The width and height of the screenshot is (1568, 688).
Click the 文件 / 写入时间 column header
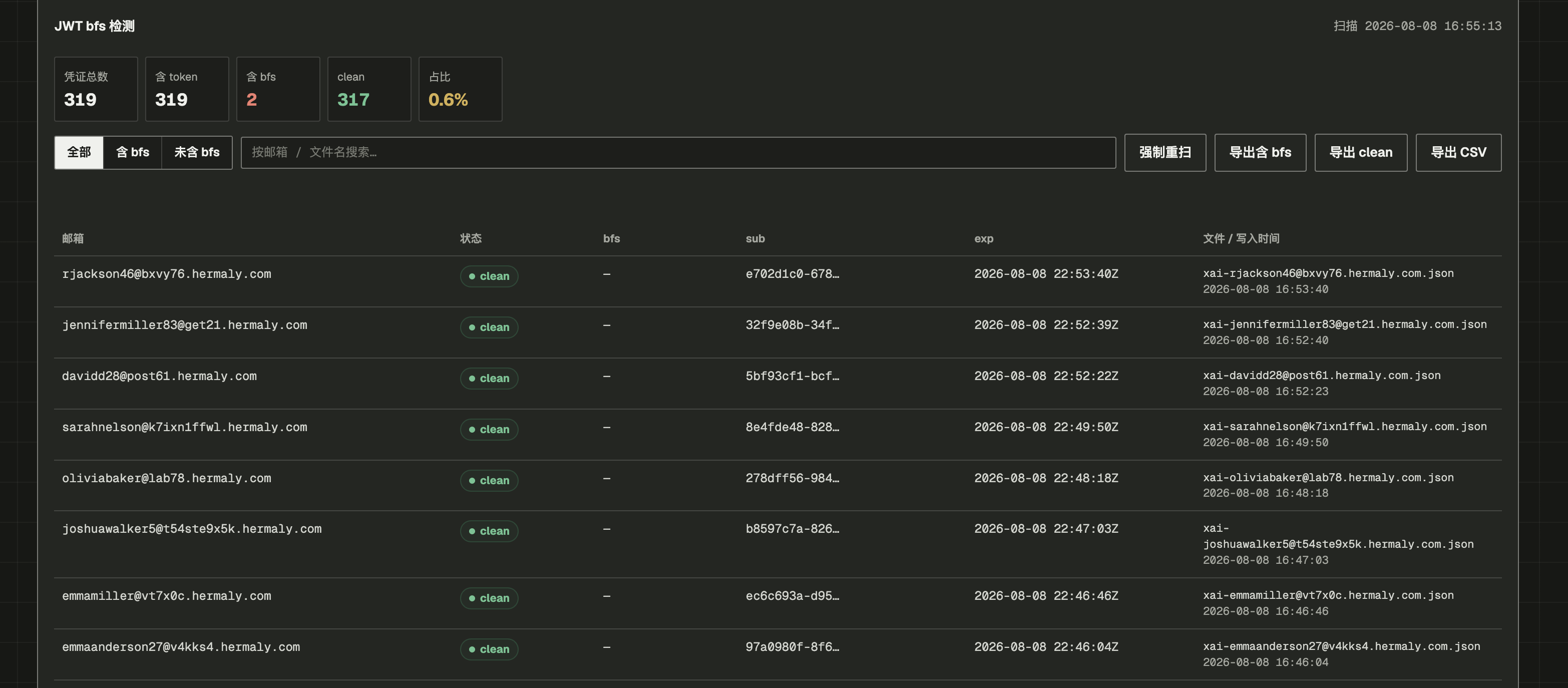point(1241,239)
